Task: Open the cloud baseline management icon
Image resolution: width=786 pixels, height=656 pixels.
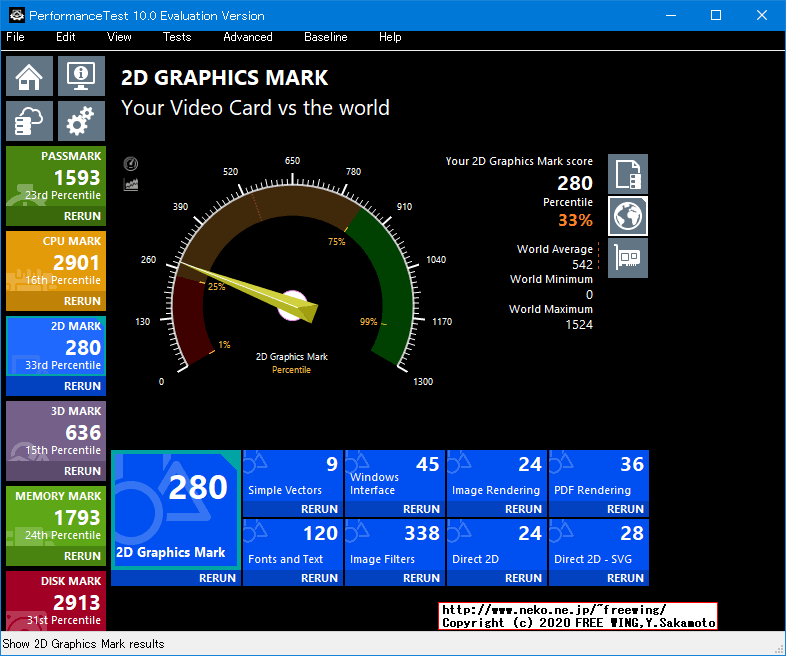Action: click(29, 121)
